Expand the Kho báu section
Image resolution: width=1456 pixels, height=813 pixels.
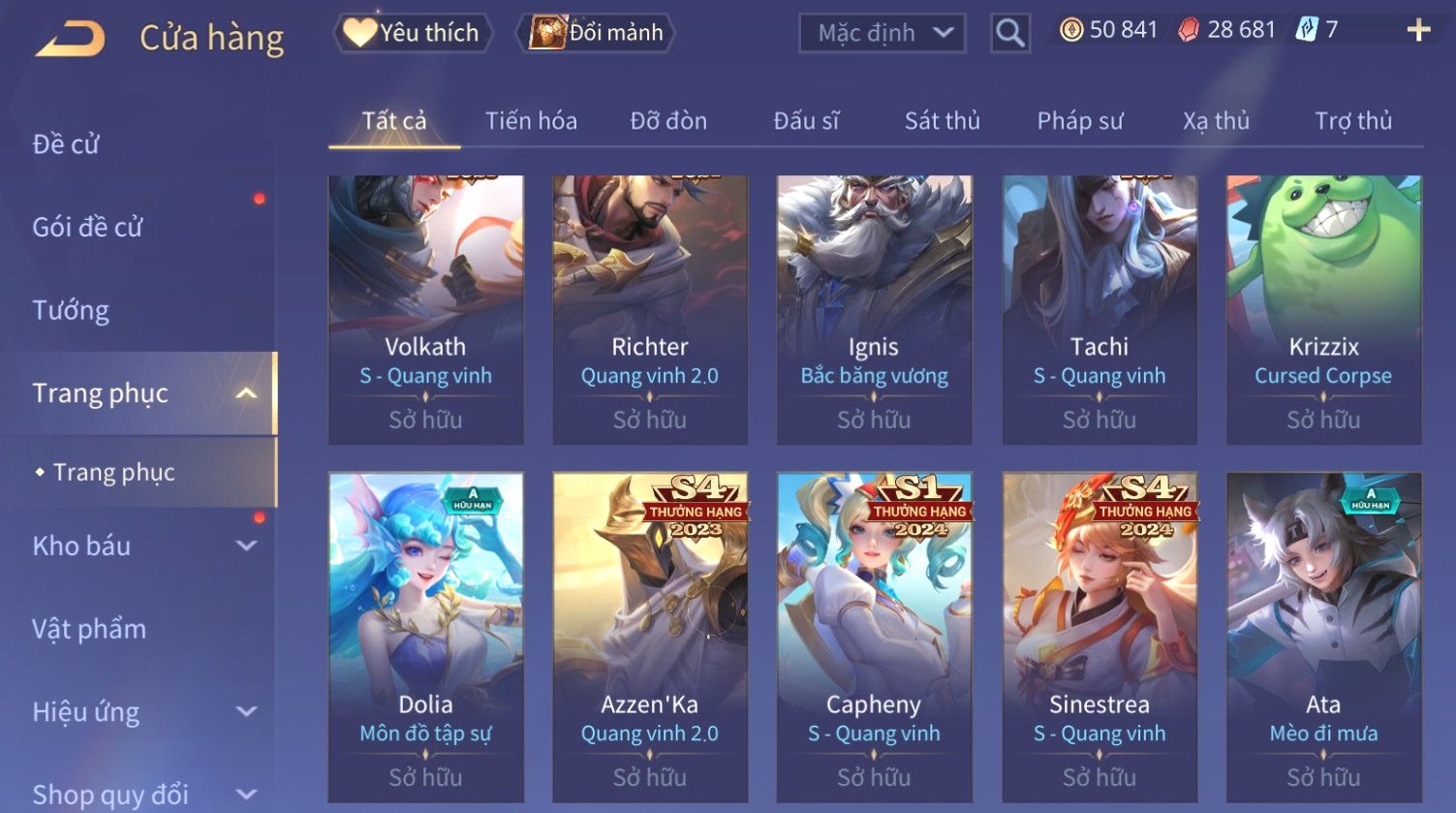(x=246, y=547)
